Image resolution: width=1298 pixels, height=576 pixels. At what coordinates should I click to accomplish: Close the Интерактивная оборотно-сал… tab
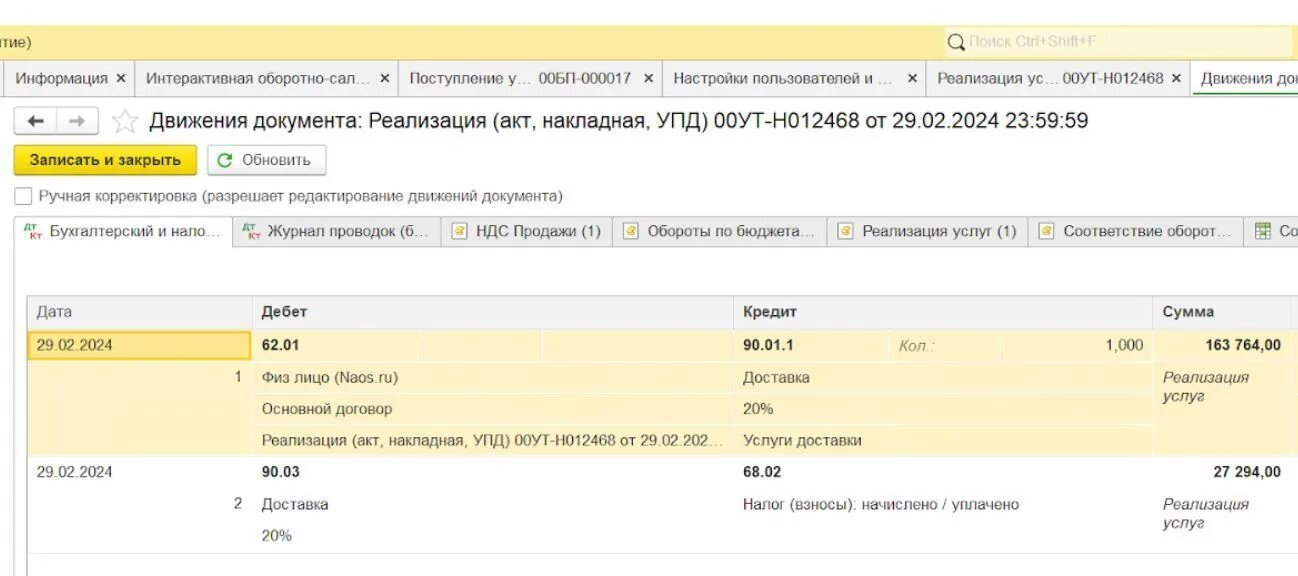pyautogui.click(x=385, y=78)
